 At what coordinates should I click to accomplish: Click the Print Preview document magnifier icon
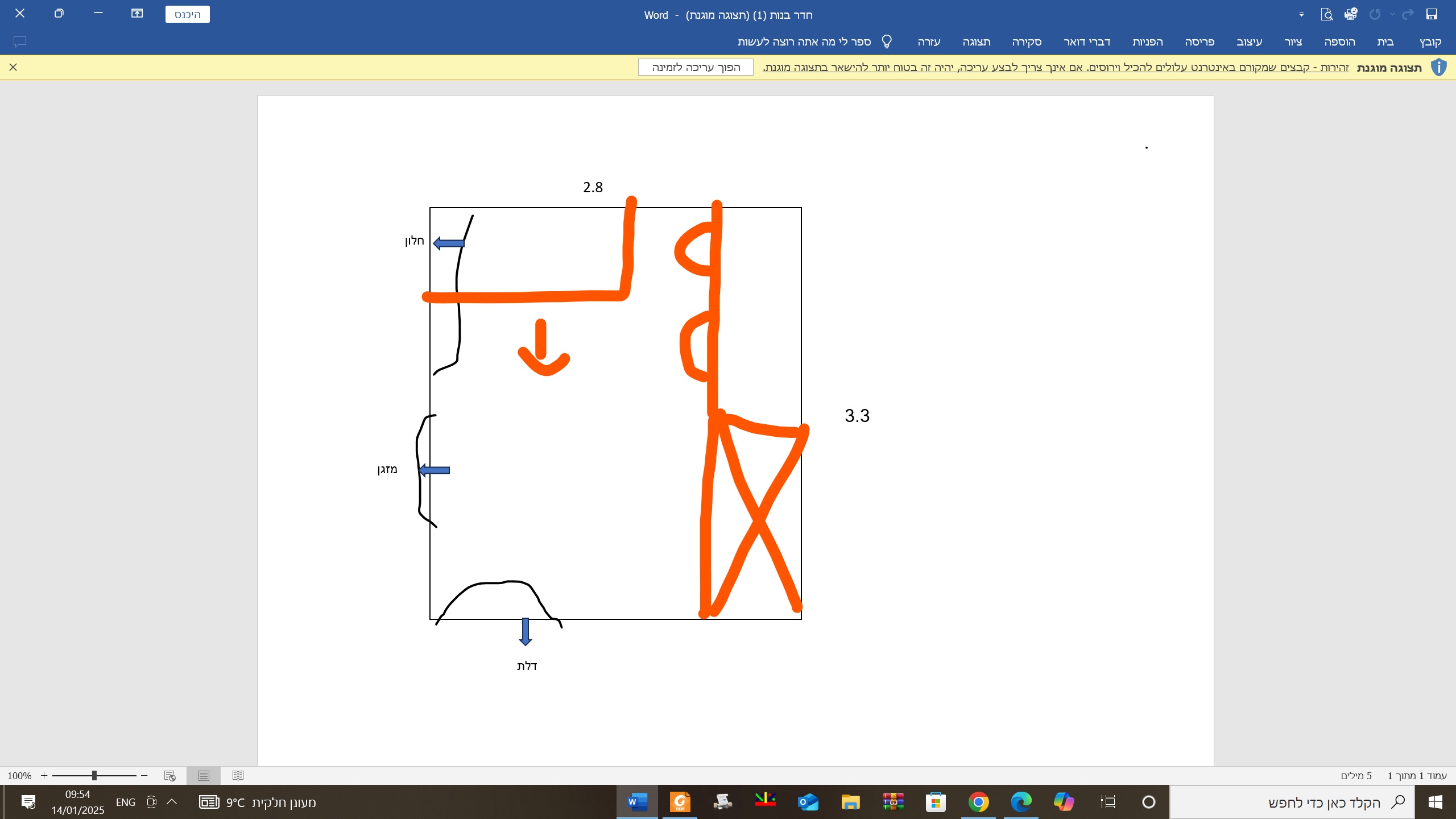[1326, 14]
